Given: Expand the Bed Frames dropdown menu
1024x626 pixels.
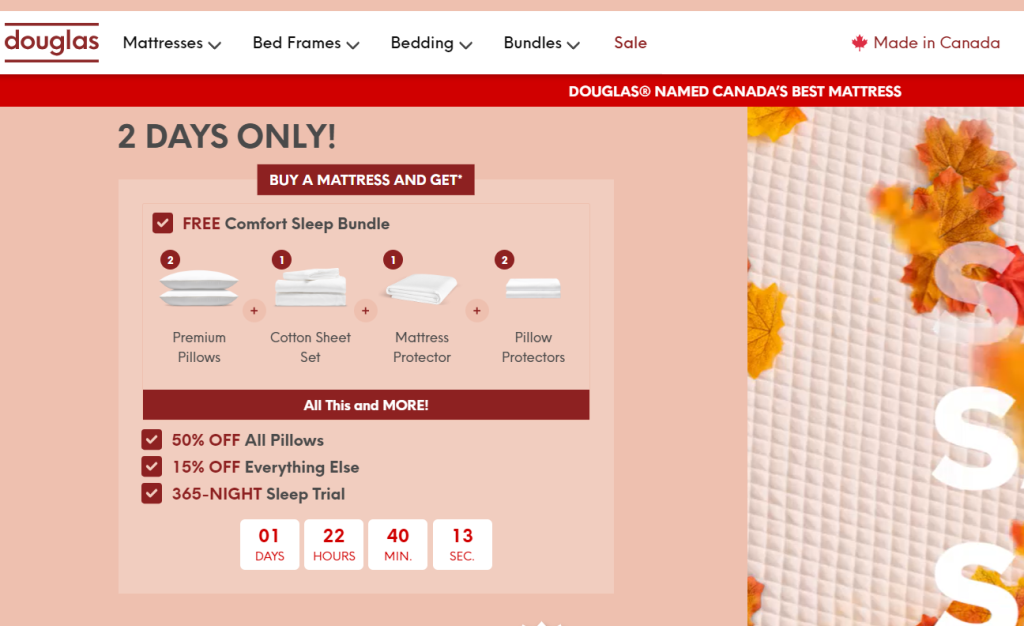Looking at the screenshot, I should [306, 43].
